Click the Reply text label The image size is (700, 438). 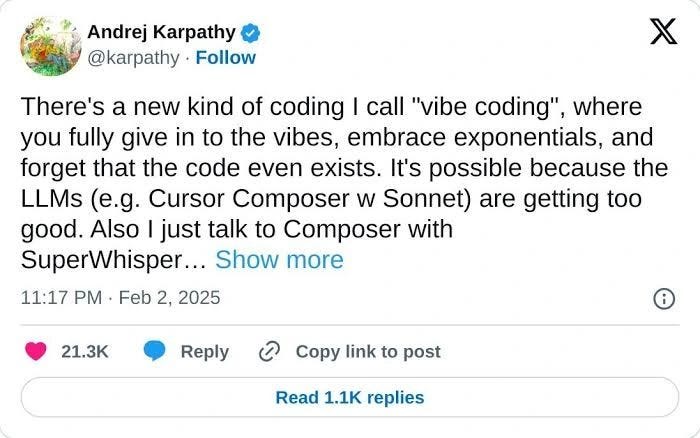pyautogui.click(x=205, y=352)
